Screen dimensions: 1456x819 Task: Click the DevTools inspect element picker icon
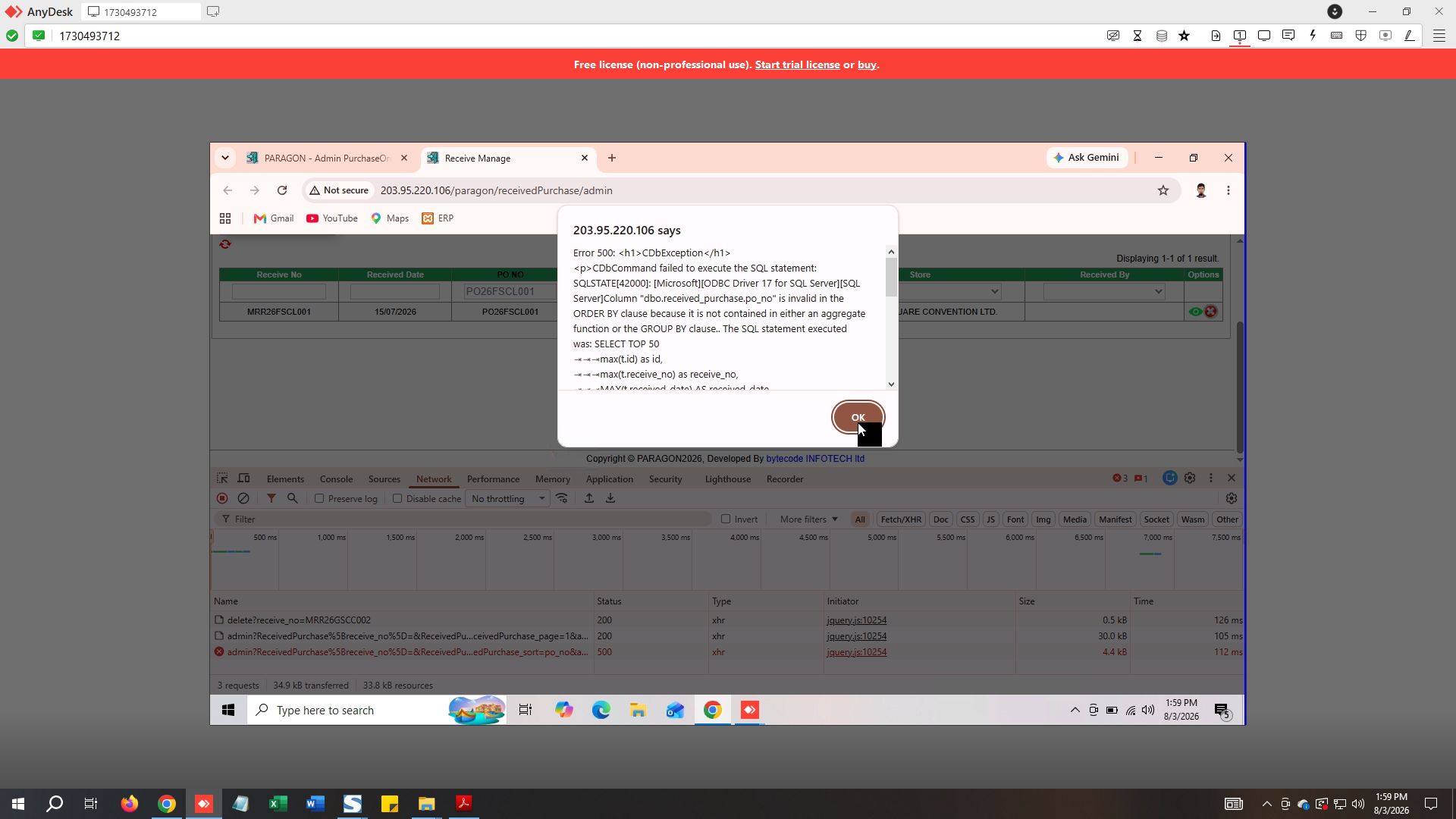click(222, 479)
